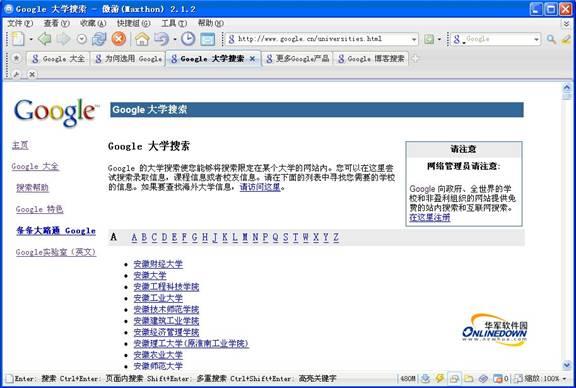Open the 缩放 100% zoom dropdown
The width and height of the screenshot is (576, 388).
pyautogui.click(x=545, y=378)
